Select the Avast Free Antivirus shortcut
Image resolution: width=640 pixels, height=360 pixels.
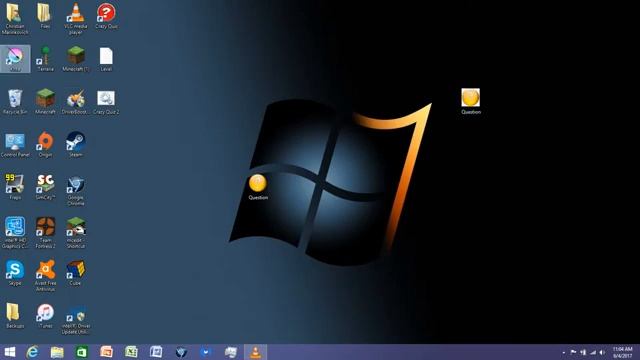point(45,276)
